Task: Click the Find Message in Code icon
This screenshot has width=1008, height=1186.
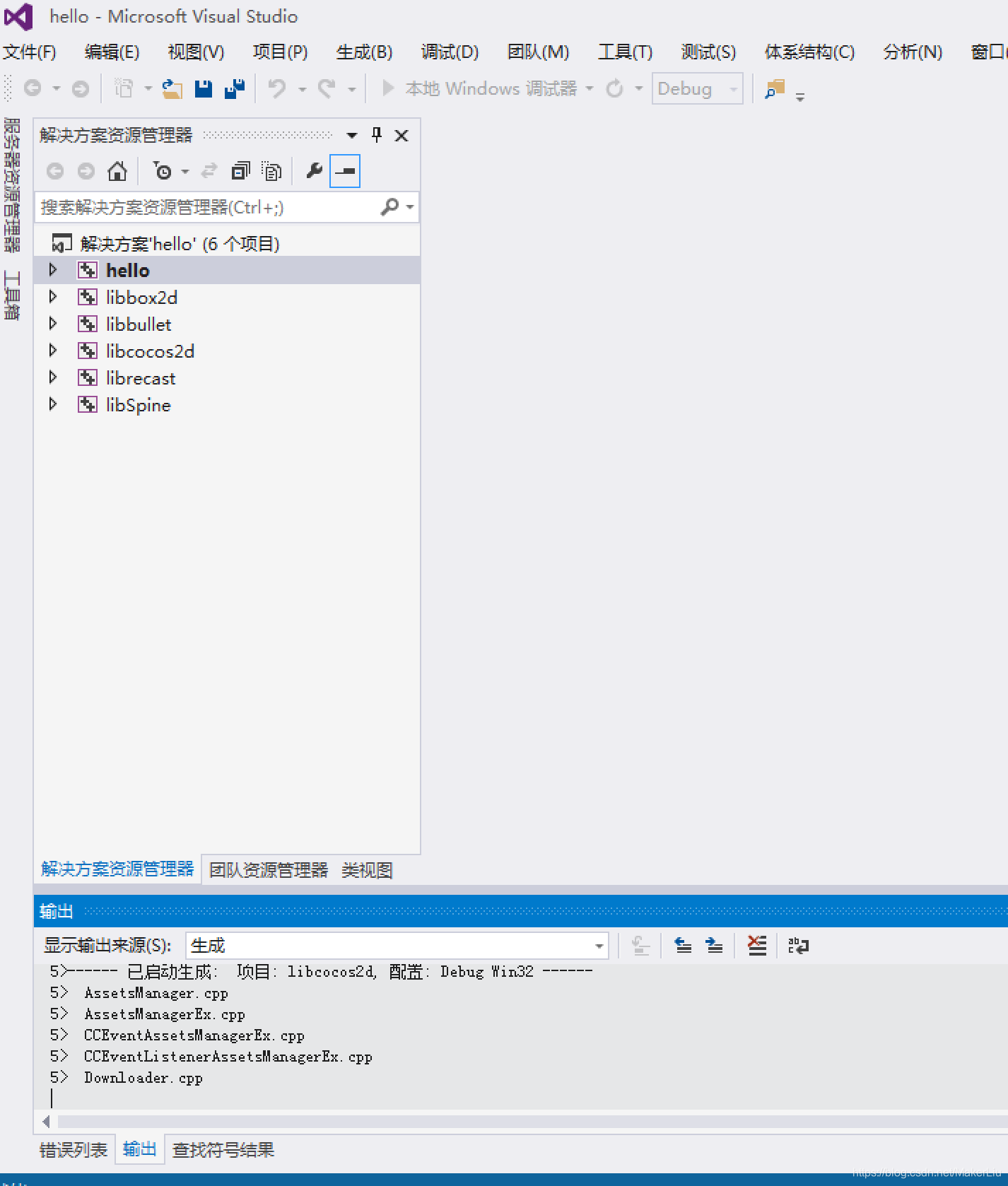Action: (x=640, y=946)
